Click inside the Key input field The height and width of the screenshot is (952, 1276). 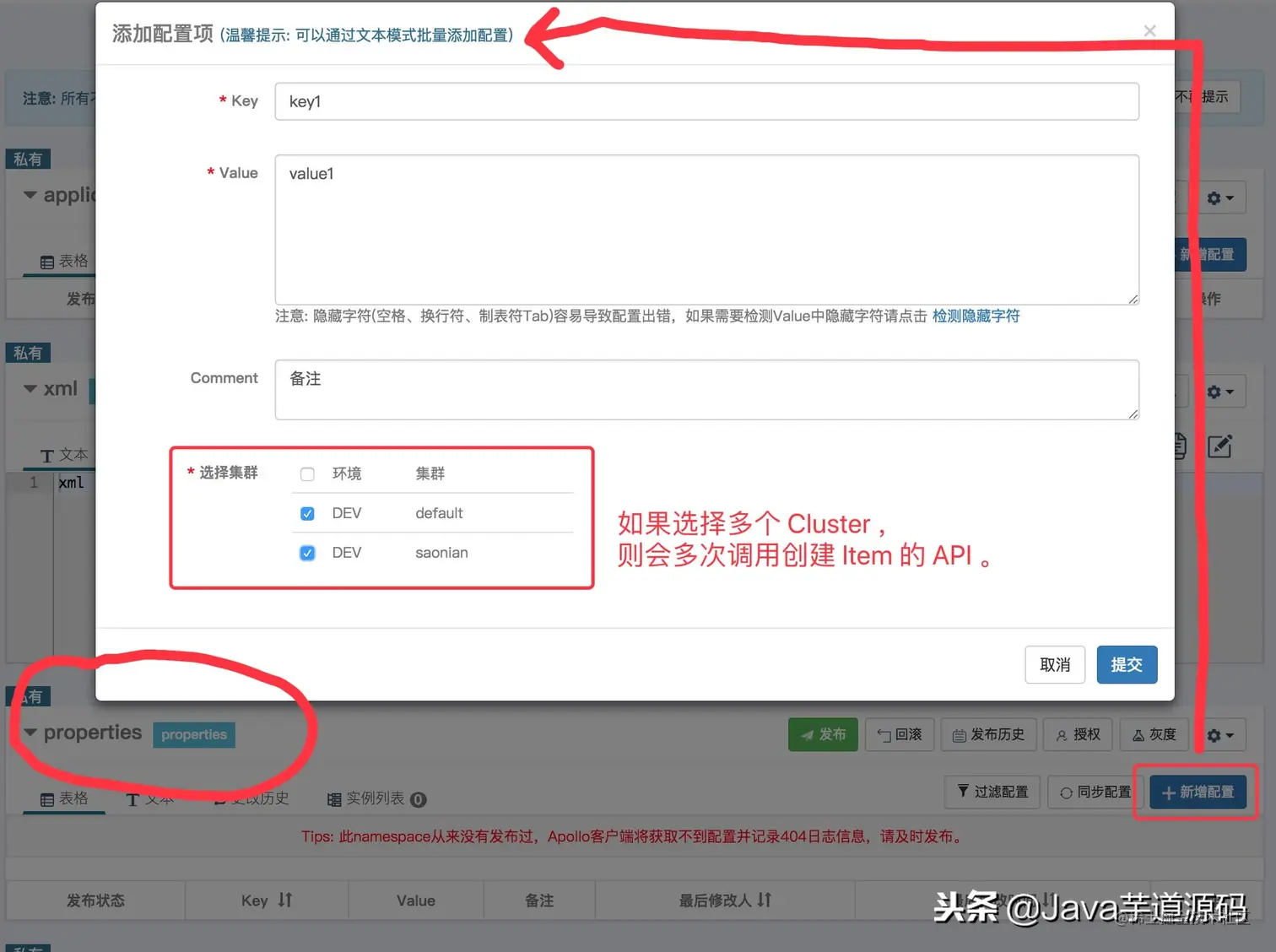[706, 101]
